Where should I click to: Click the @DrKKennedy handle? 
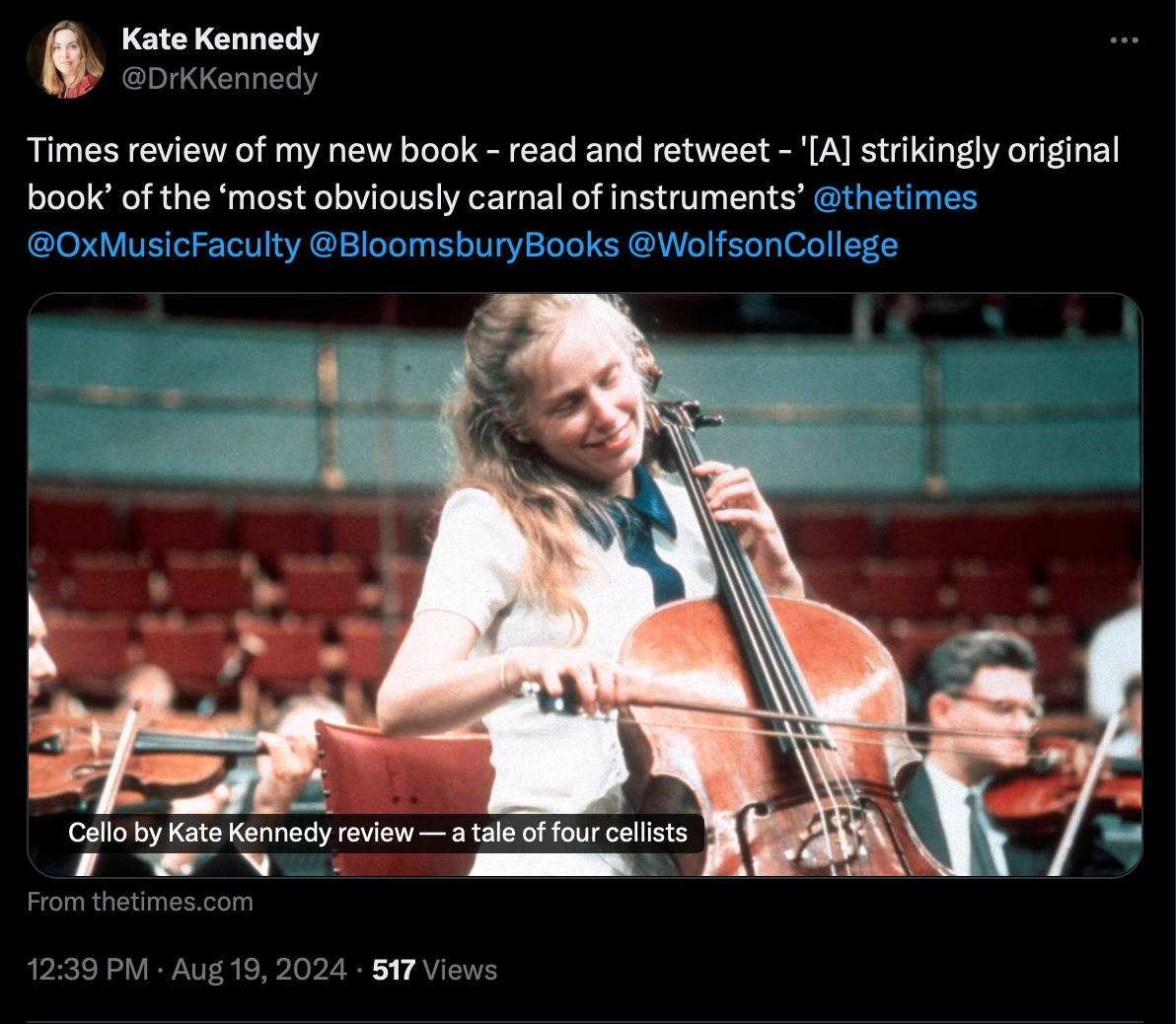tap(219, 78)
